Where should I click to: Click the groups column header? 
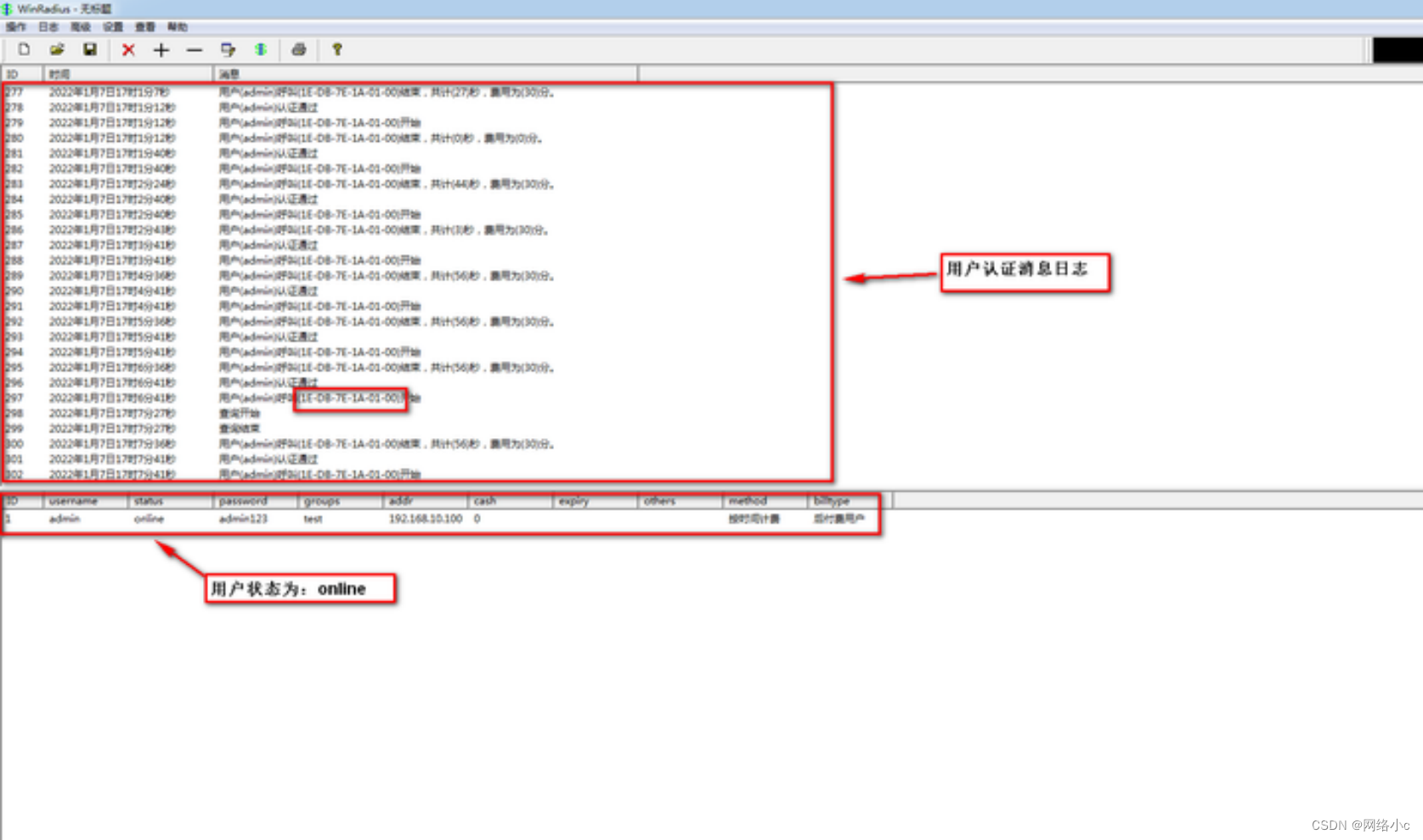click(341, 501)
